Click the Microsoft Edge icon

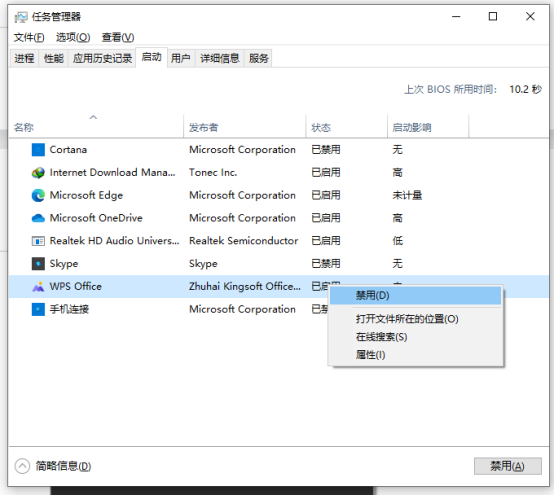tap(38, 195)
